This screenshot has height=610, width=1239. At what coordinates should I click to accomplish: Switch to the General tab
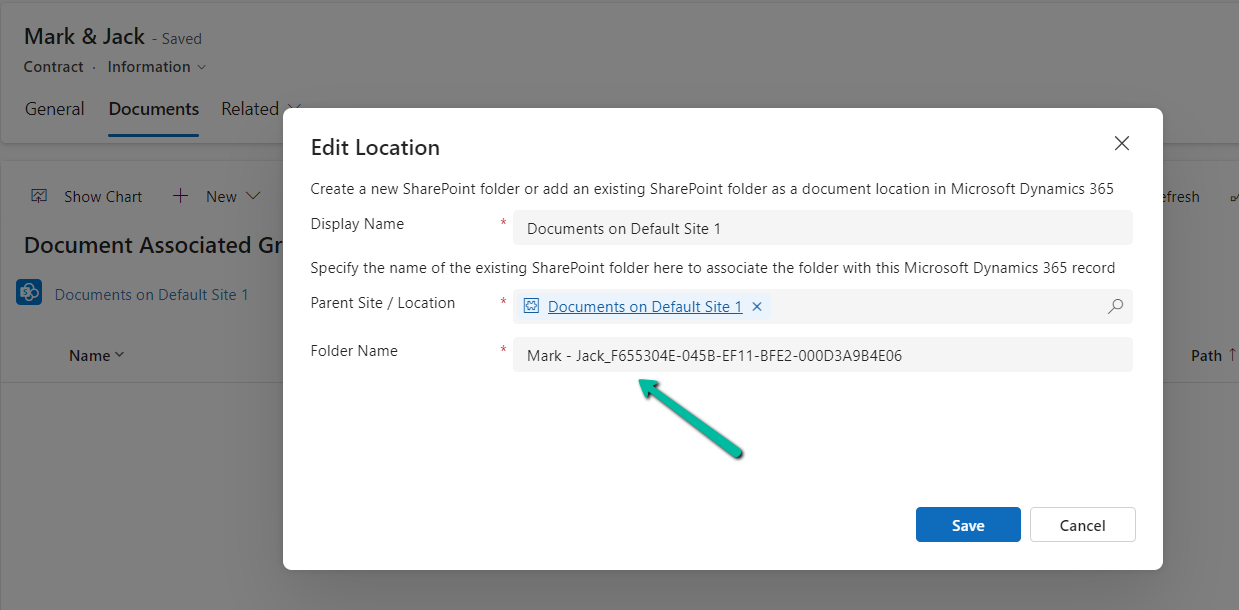[x=55, y=109]
